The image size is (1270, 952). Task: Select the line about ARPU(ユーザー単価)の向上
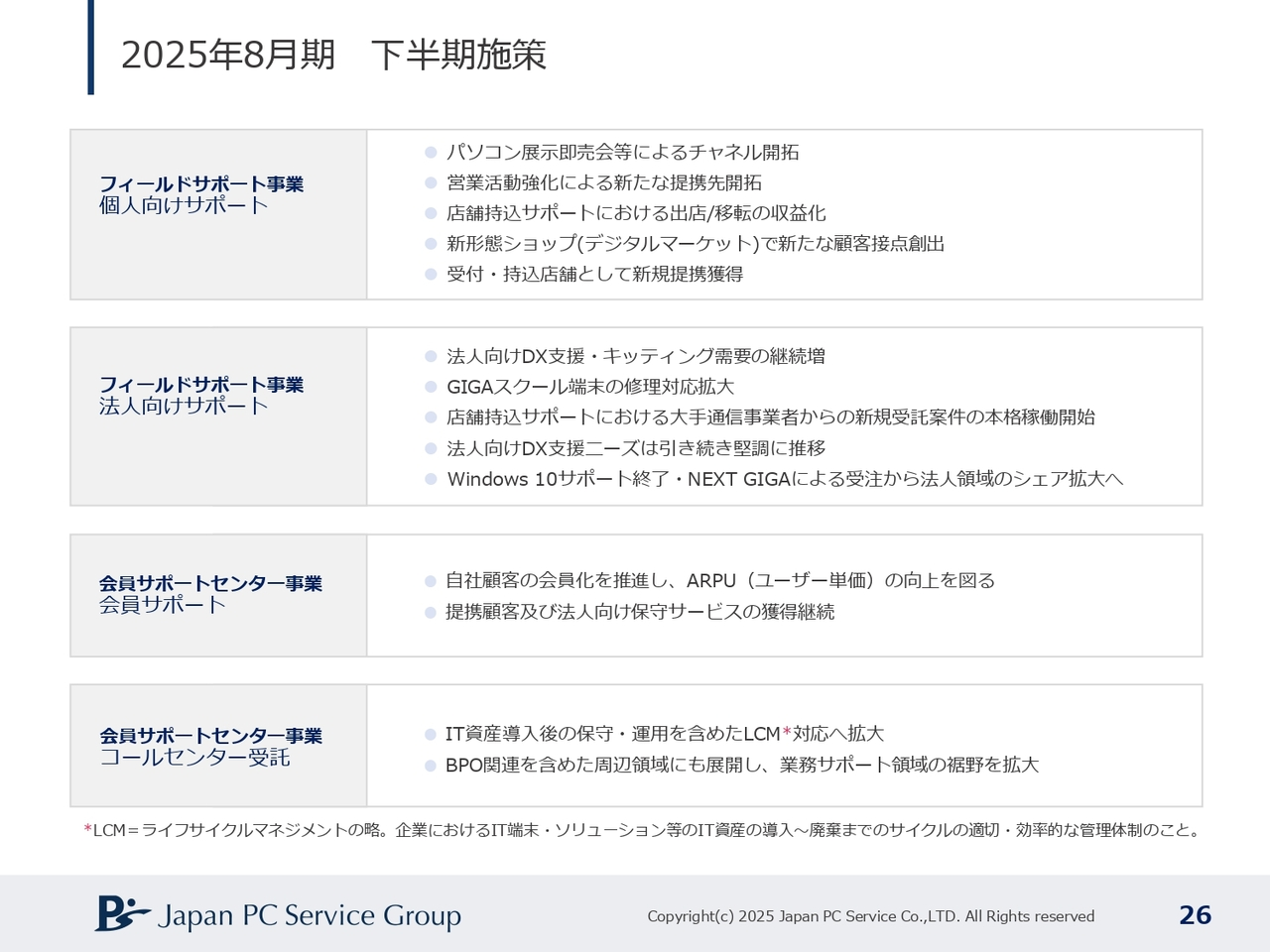pyautogui.click(x=720, y=580)
